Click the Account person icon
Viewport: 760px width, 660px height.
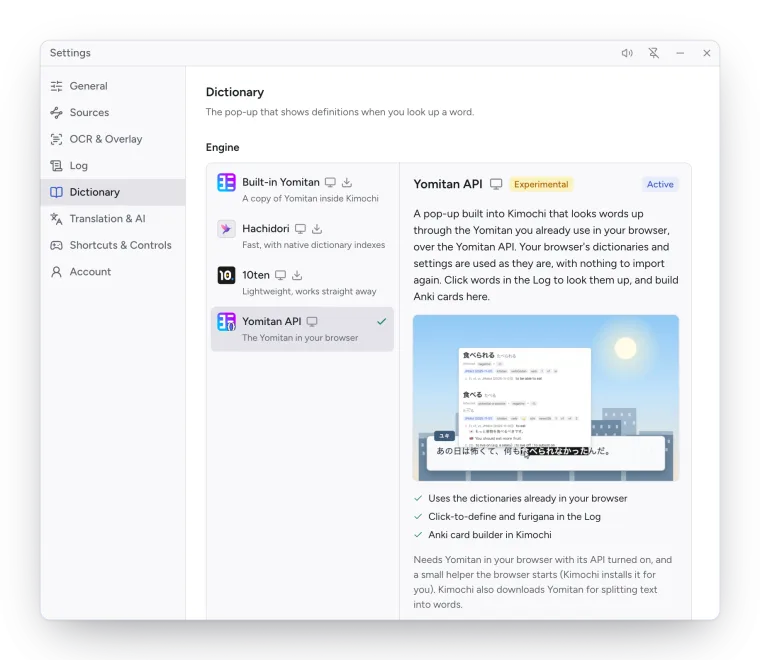pyautogui.click(x=56, y=272)
